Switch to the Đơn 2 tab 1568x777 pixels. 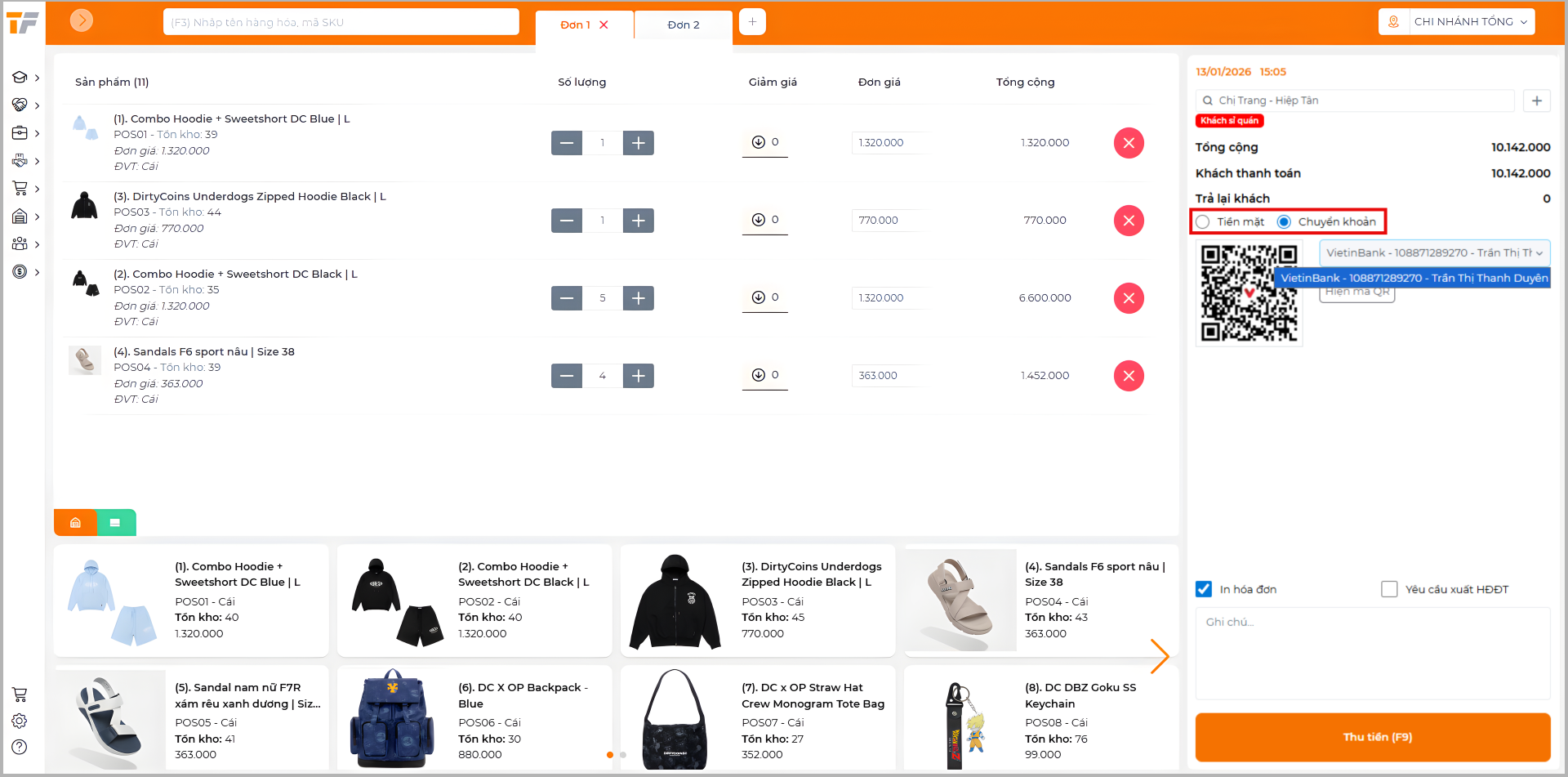[x=683, y=25]
